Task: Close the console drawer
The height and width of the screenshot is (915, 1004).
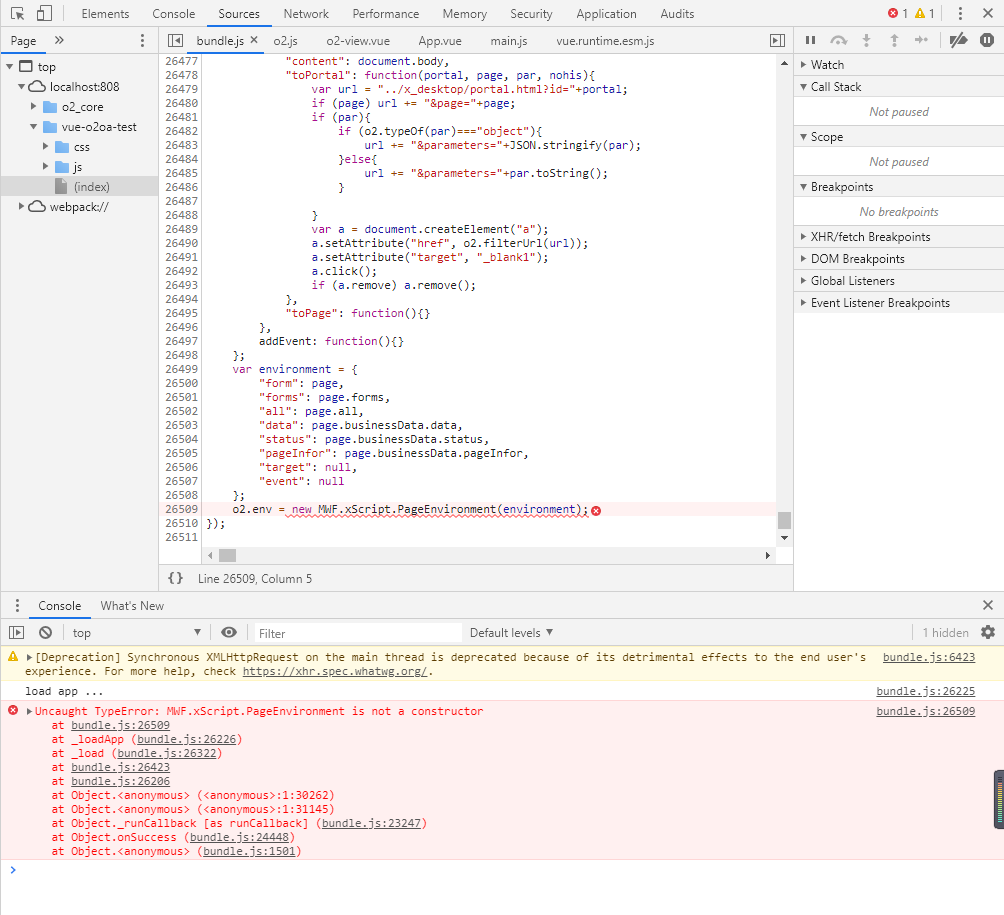Action: (988, 605)
